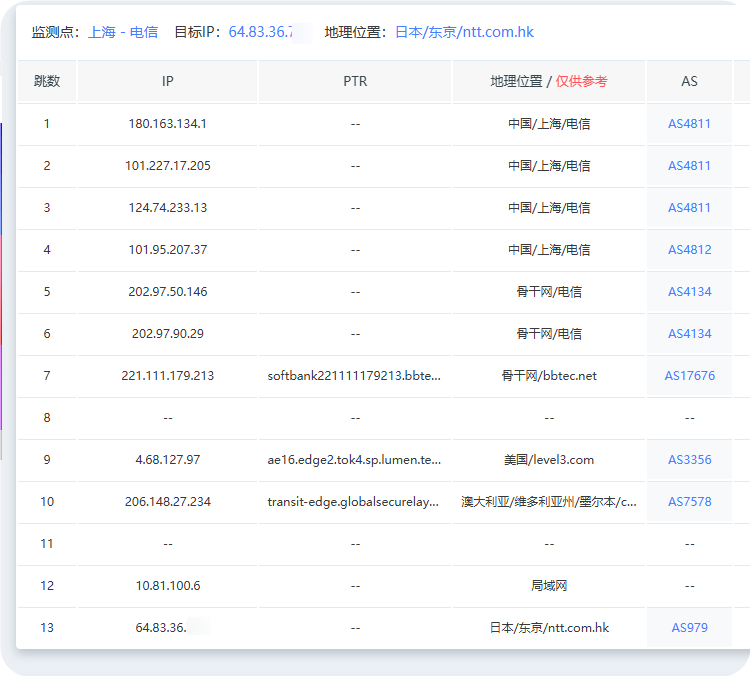The height and width of the screenshot is (676, 750).
Task: Click AS4134 link for IP 202.97.50.146
Action: (689, 292)
